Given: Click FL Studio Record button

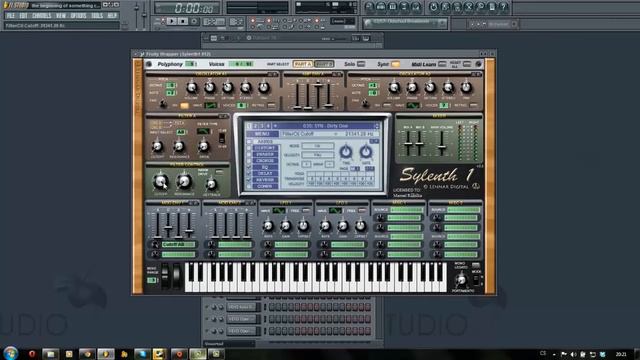Looking at the screenshot, I should coord(194,21).
